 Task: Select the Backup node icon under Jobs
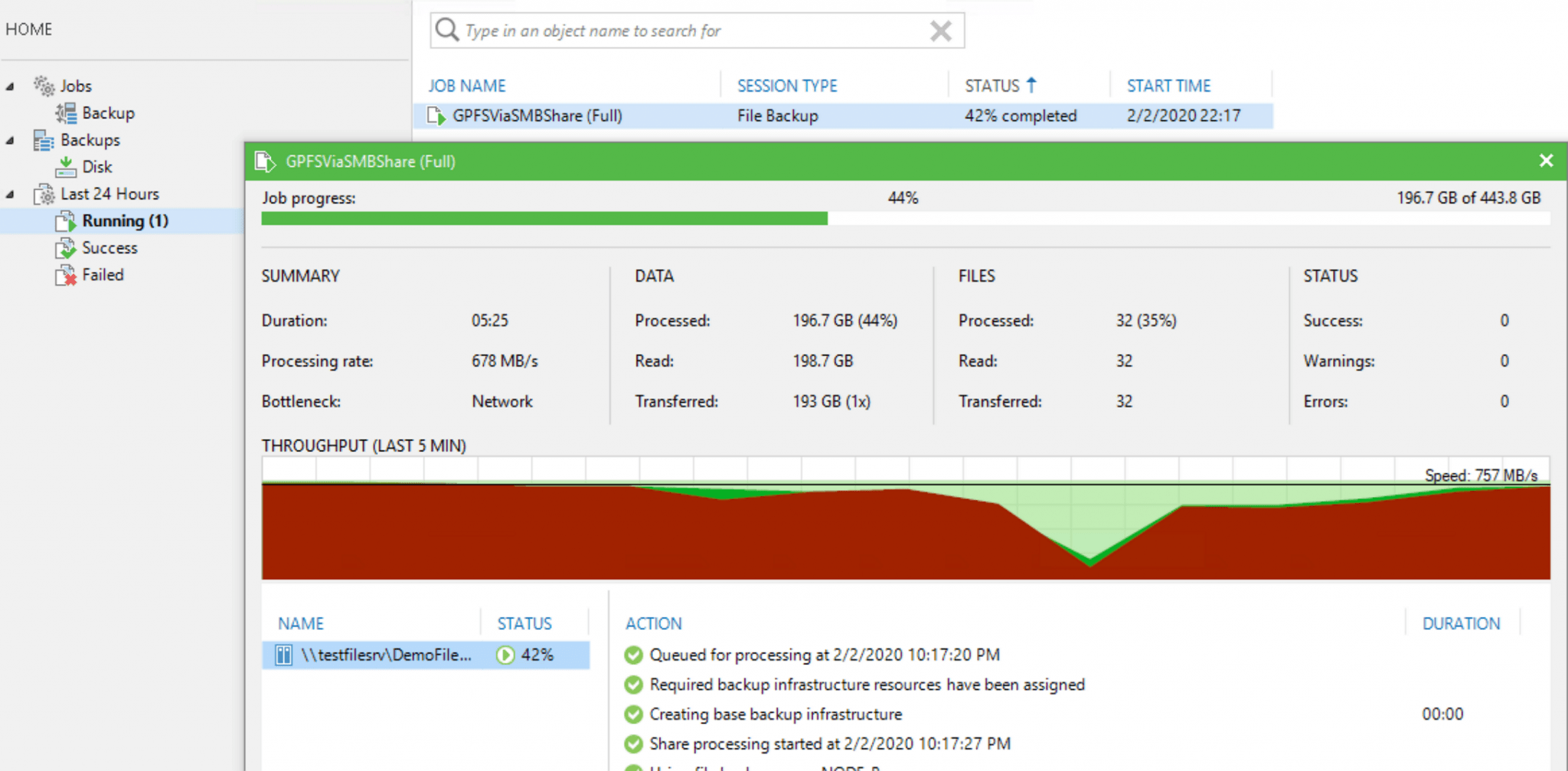click(x=67, y=113)
